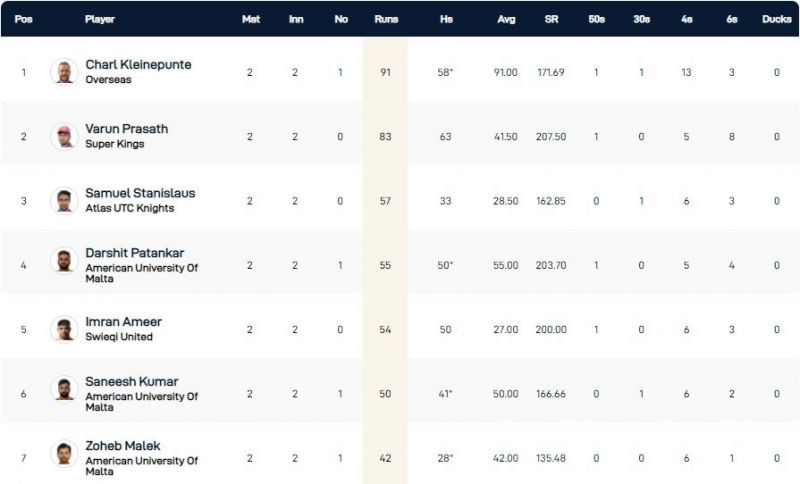Sort table by Runs column header
The height and width of the screenshot is (484, 800).
click(385, 19)
